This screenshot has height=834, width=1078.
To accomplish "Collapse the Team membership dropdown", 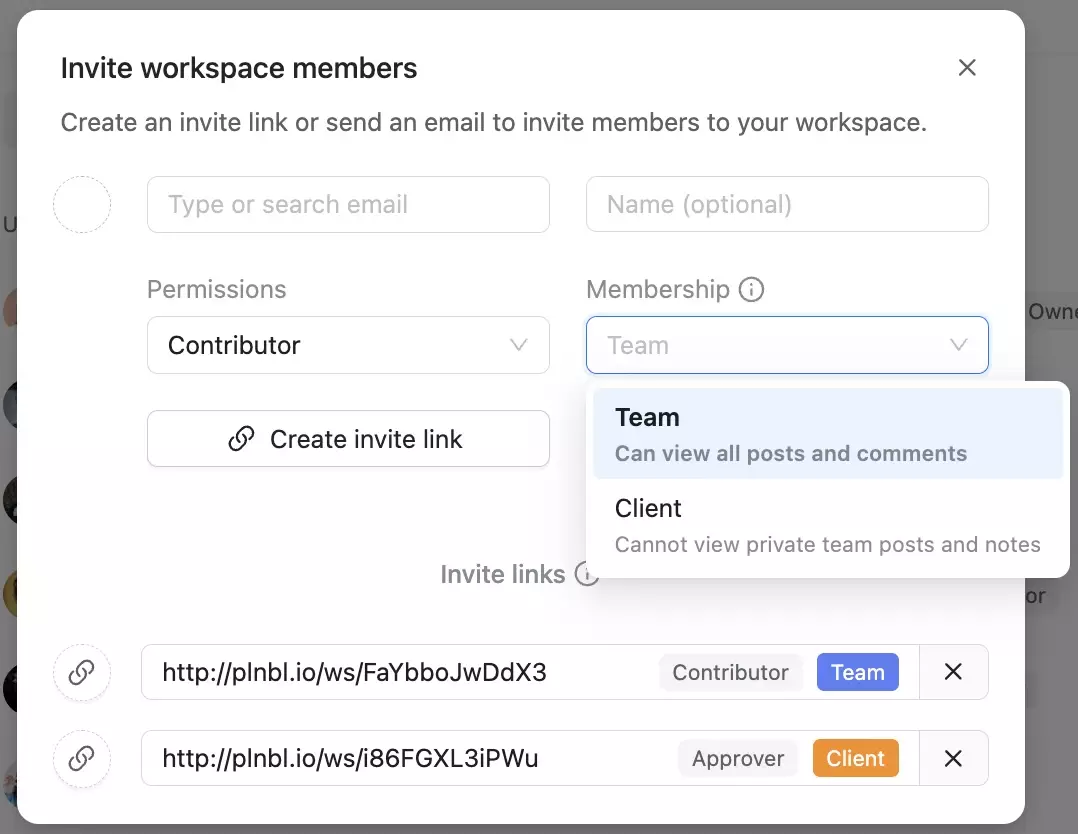I will pos(787,345).
